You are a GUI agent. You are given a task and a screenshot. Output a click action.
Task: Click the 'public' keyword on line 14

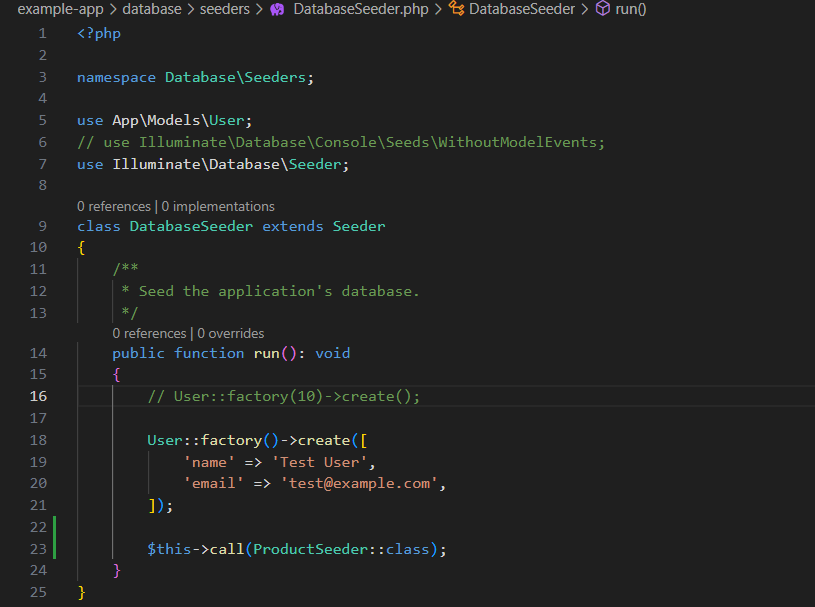click(x=138, y=353)
